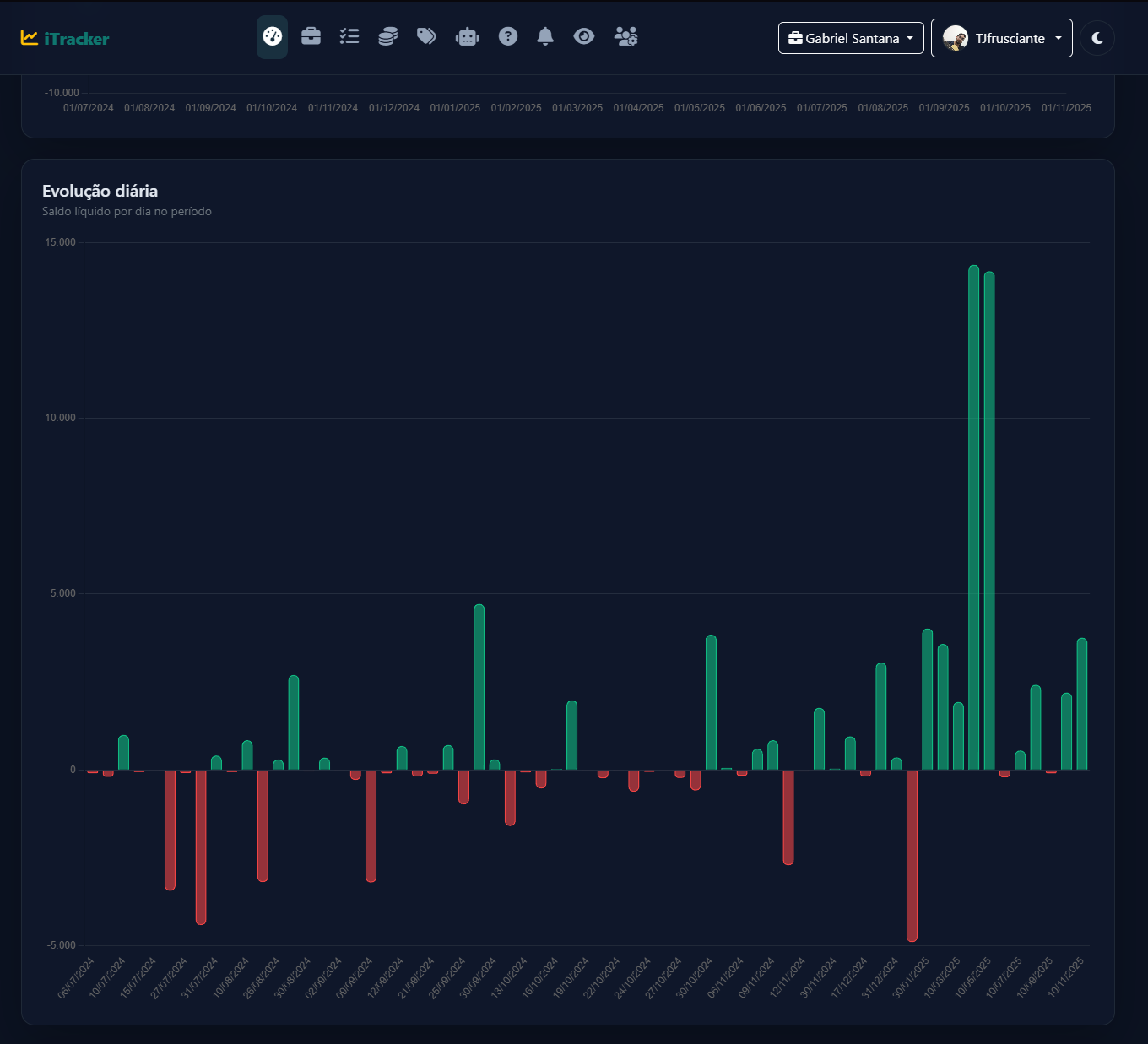Open the tags section
This screenshot has height=1044, width=1148.
[426, 36]
